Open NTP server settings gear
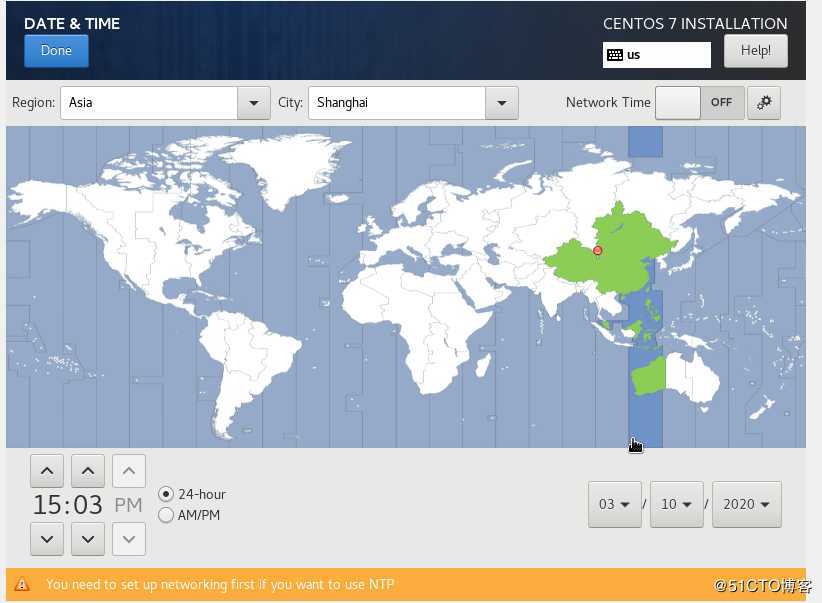This screenshot has height=603, width=822. (764, 103)
